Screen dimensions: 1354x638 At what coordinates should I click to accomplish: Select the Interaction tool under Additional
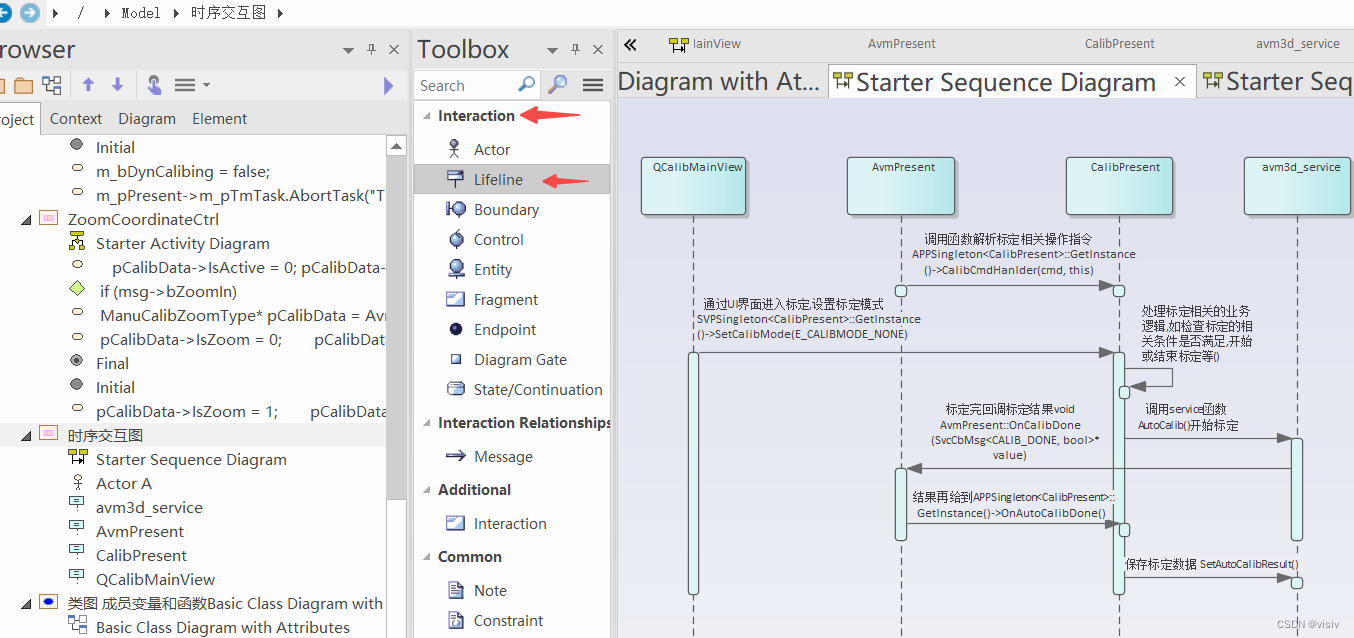click(x=512, y=523)
